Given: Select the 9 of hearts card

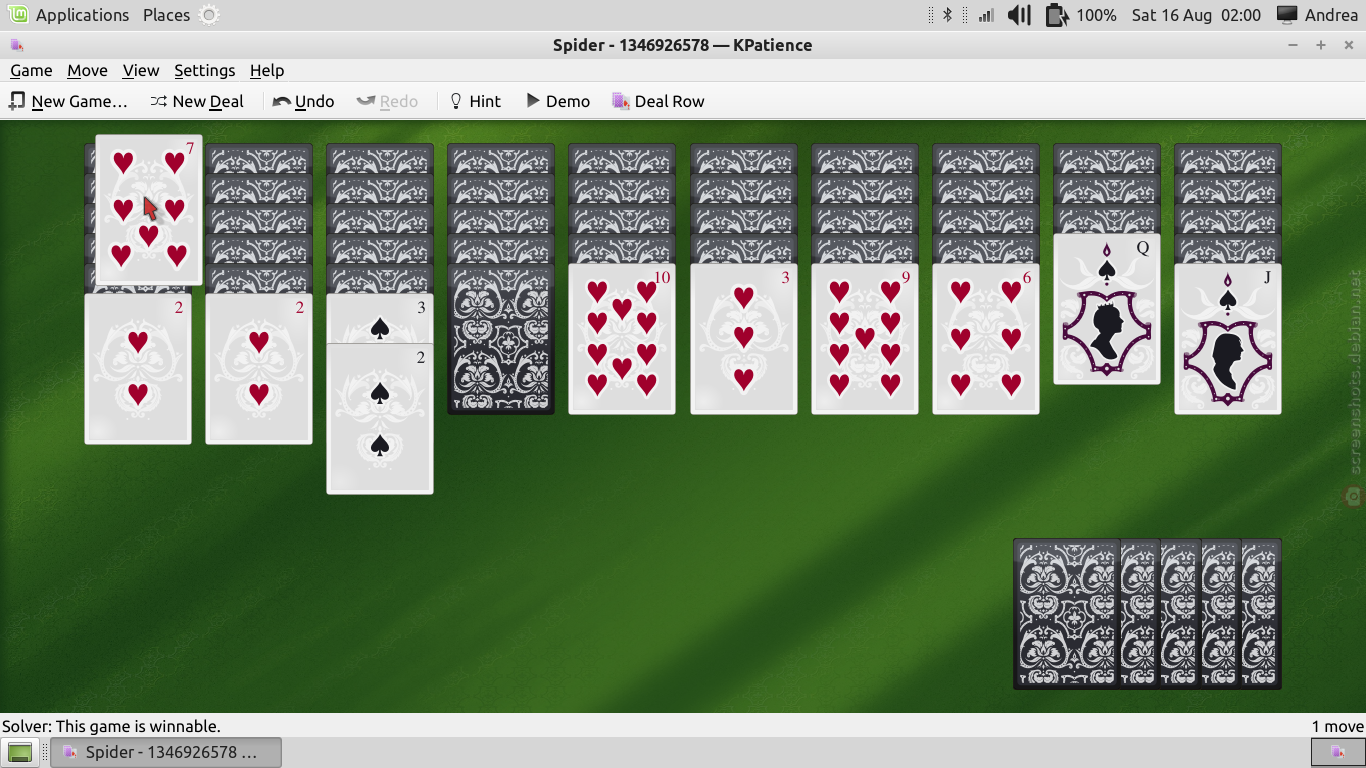Looking at the screenshot, I should click(x=865, y=338).
